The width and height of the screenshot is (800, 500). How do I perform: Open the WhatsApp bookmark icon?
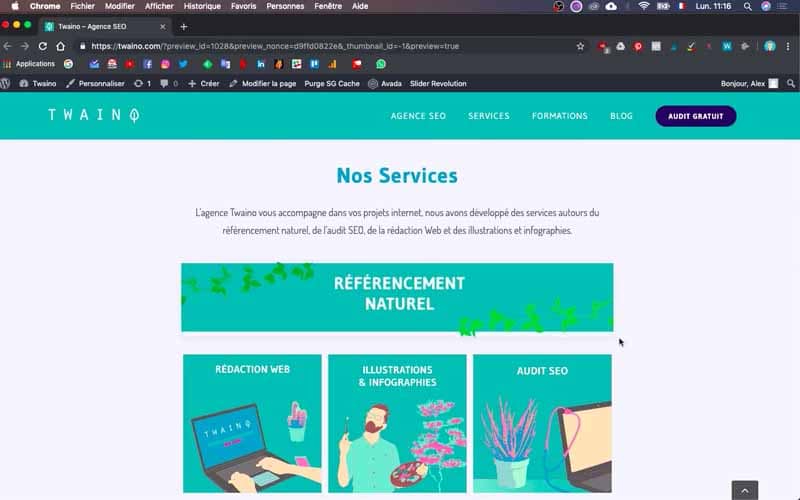(x=381, y=64)
